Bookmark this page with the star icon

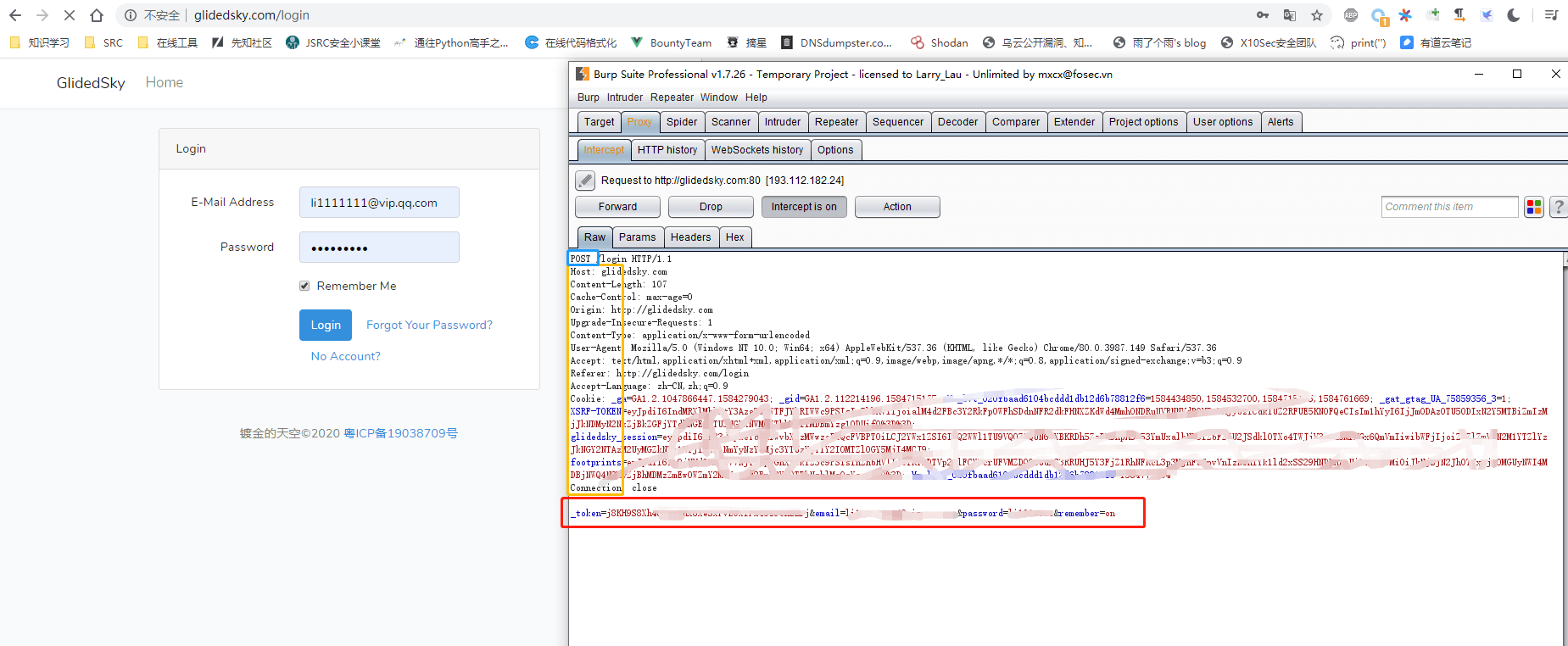(1316, 15)
